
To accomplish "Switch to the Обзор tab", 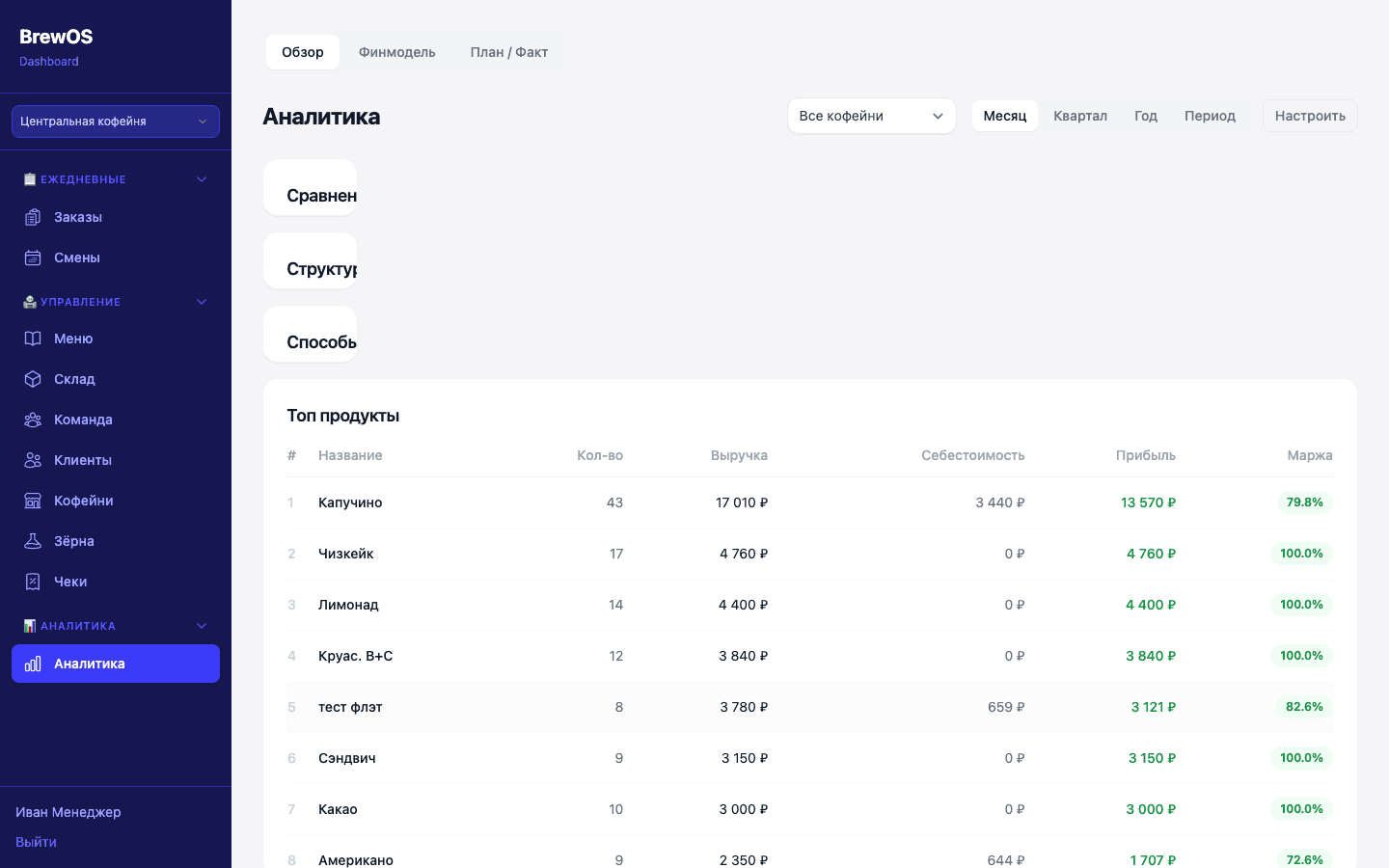I will point(303,52).
